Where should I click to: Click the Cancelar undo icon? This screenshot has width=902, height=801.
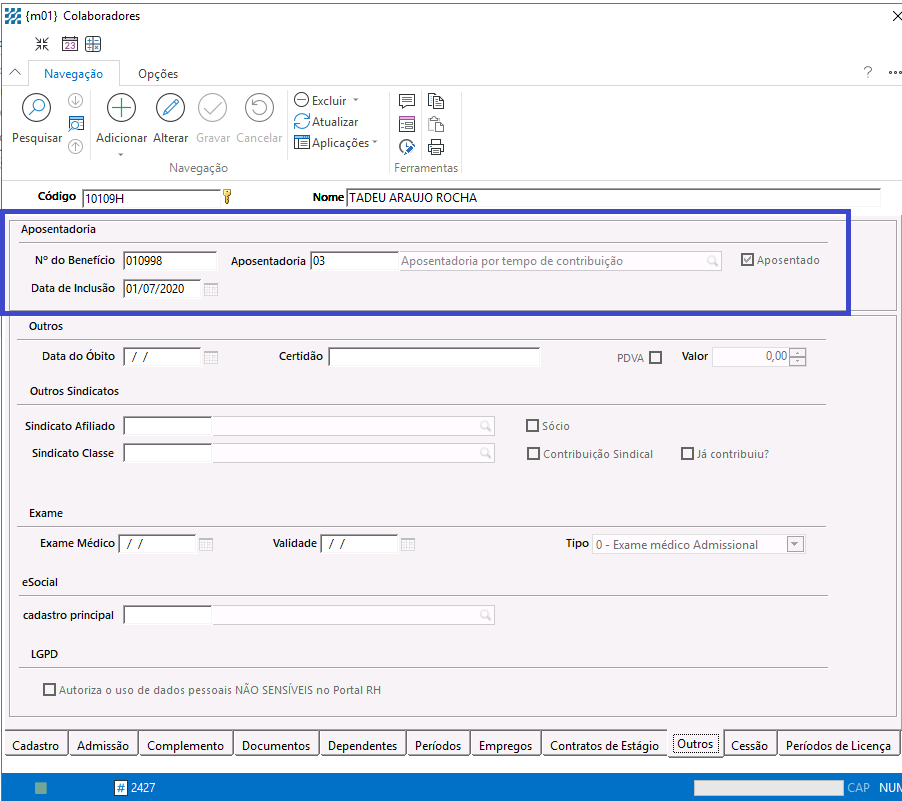coord(259,108)
